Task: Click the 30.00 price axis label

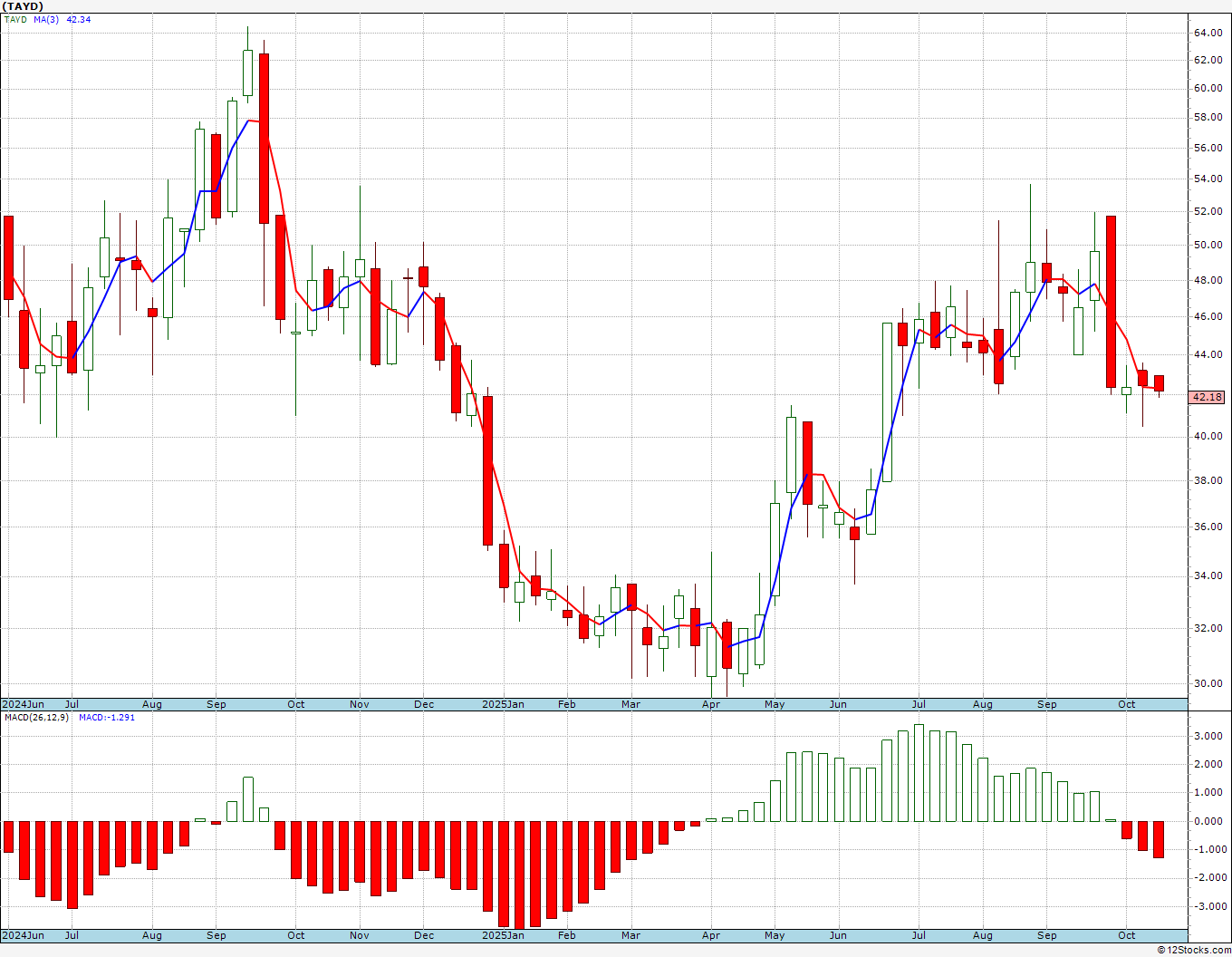Action: [x=1208, y=684]
